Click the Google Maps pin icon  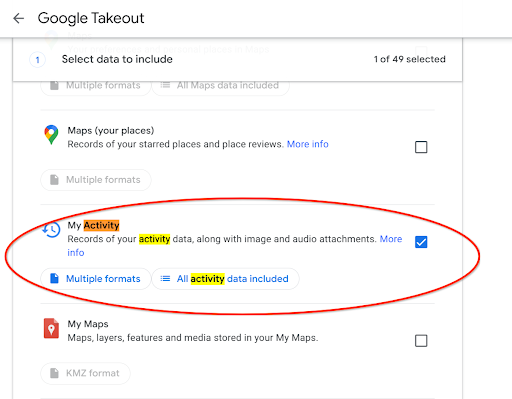pyautogui.click(x=51, y=135)
